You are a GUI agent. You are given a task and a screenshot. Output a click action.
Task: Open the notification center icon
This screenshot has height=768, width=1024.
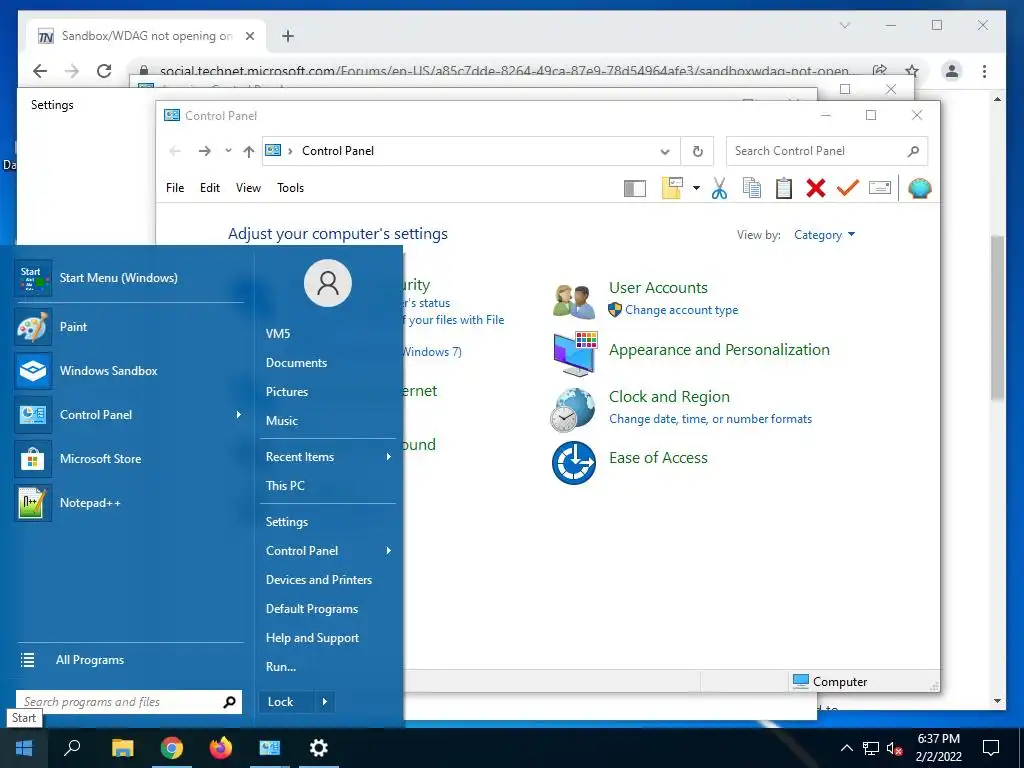coord(991,748)
